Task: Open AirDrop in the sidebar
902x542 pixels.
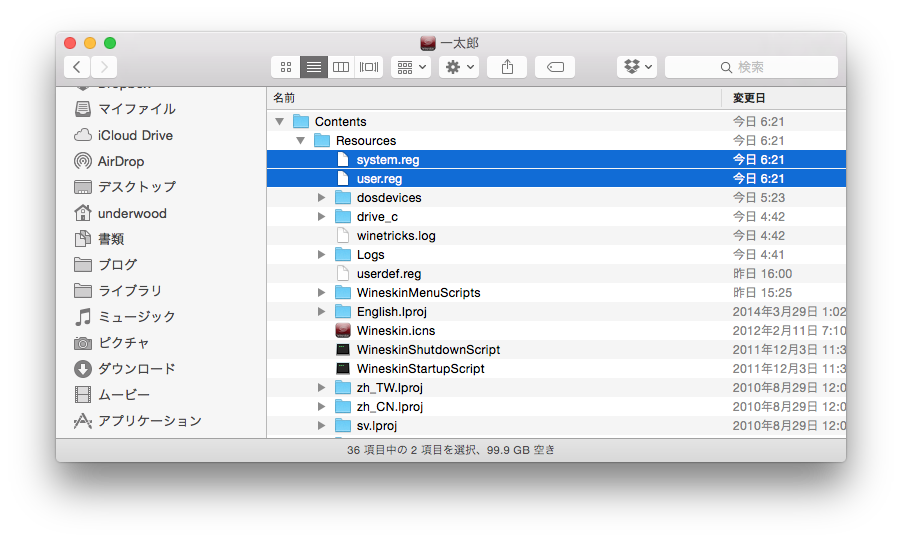Action: (109, 161)
